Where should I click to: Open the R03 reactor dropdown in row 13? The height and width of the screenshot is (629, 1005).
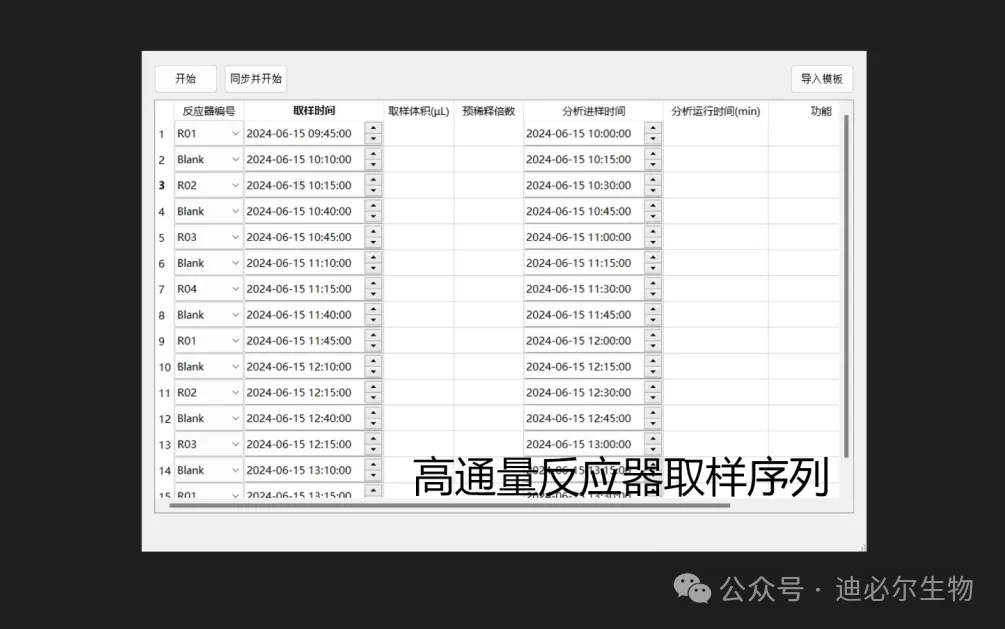tap(233, 444)
